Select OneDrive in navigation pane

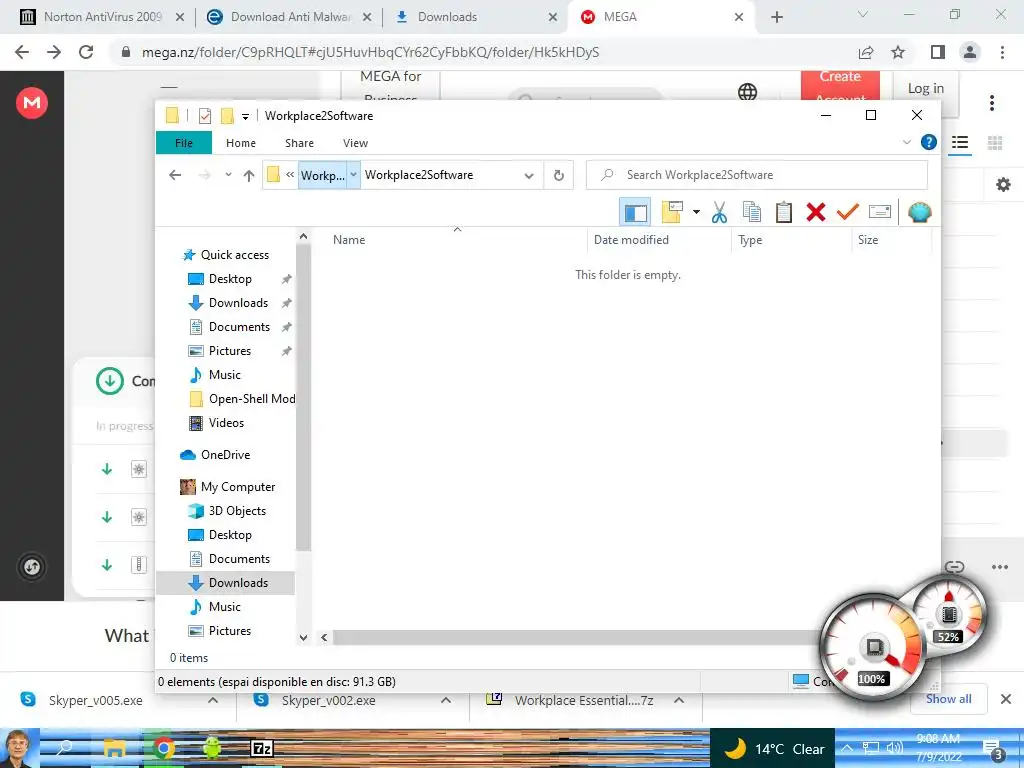point(225,455)
